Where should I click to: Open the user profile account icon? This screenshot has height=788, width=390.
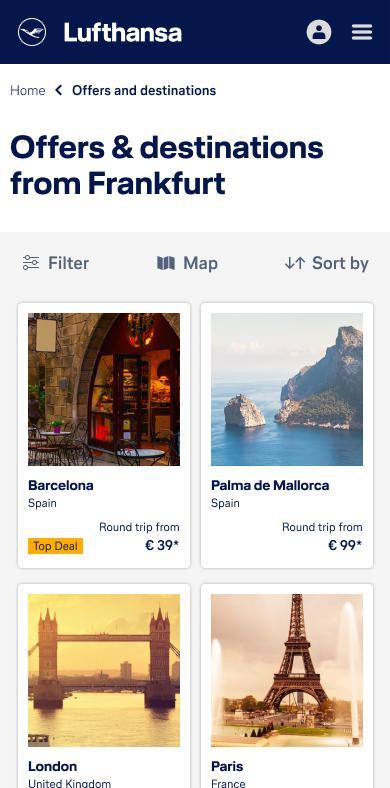(x=319, y=32)
